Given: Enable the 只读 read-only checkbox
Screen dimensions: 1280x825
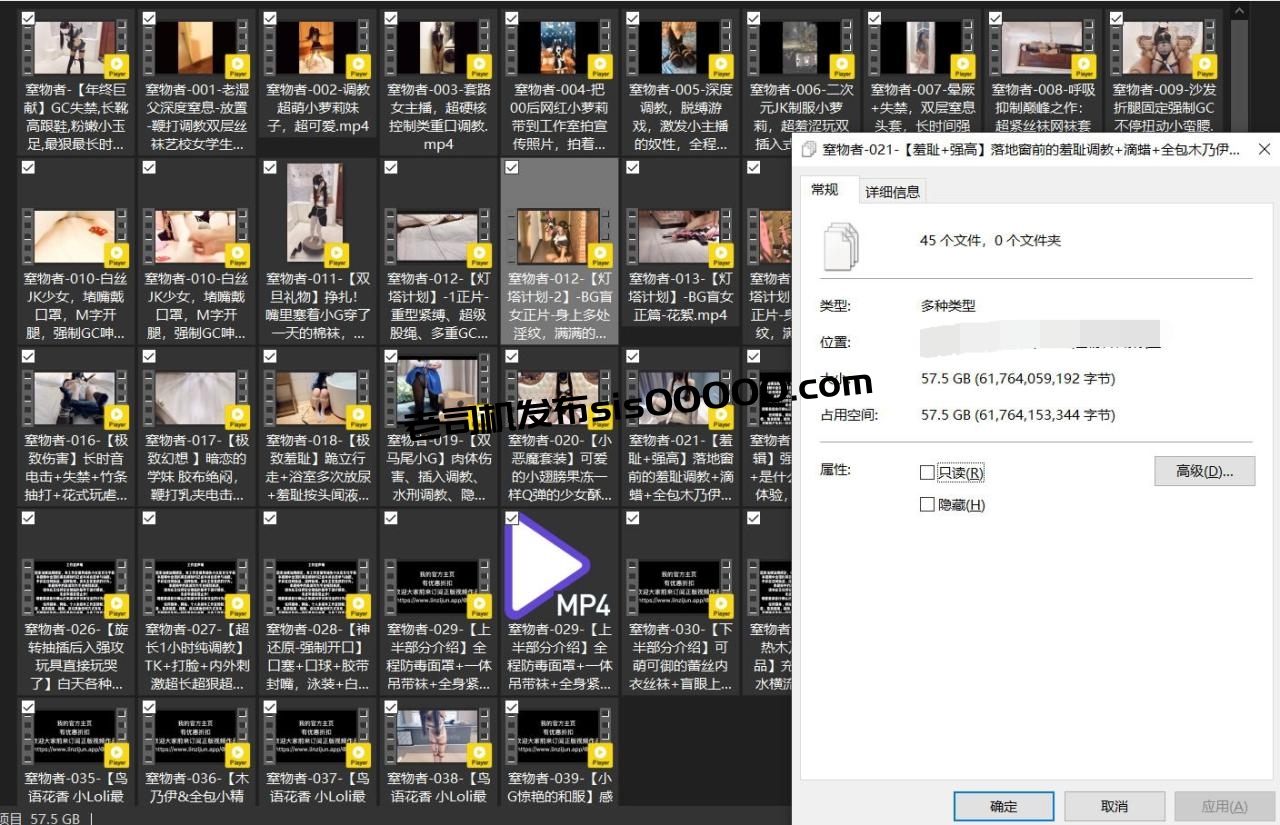Looking at the screenshot, I should [x=927, y=472].
